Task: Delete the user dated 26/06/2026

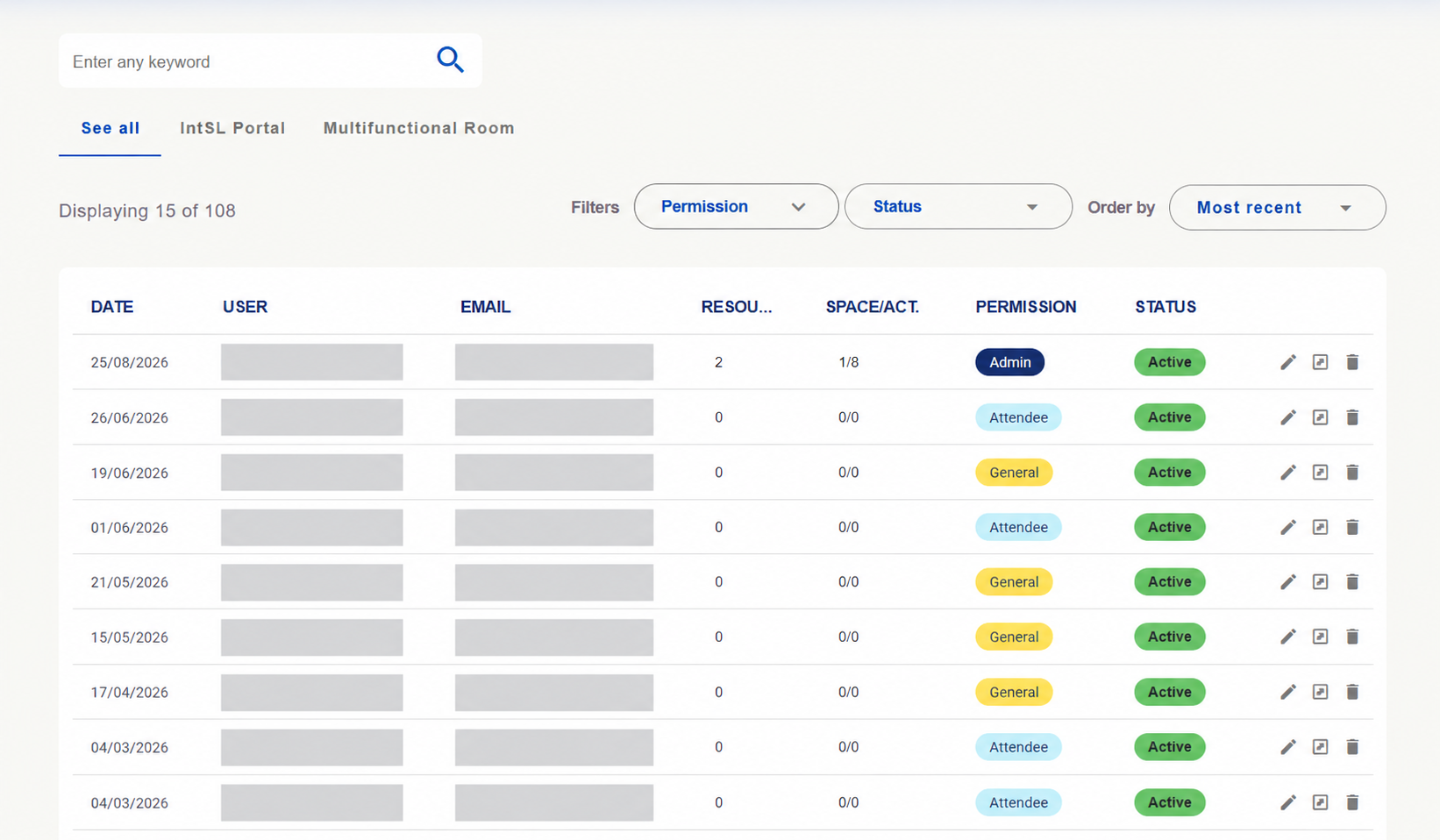Action: [x=1352, y=417]
